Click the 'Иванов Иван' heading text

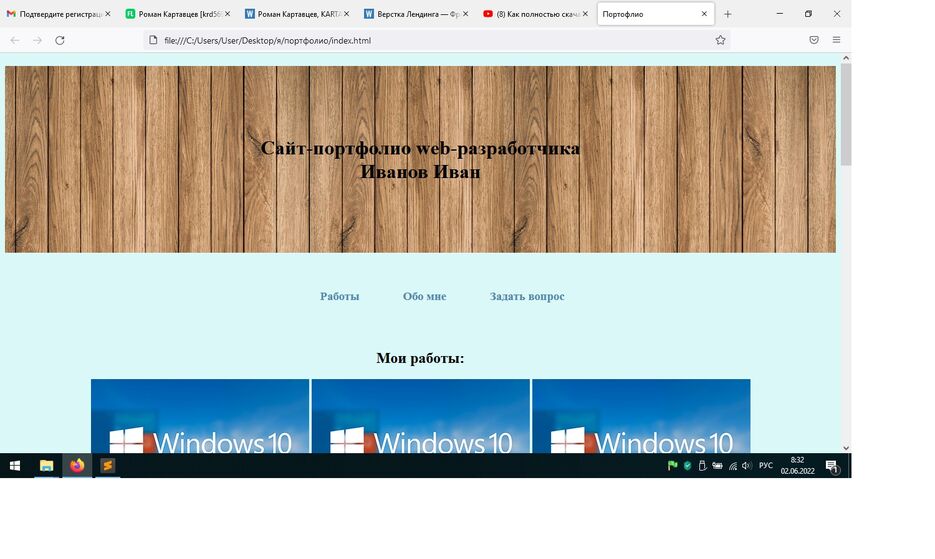coord(420,172)
